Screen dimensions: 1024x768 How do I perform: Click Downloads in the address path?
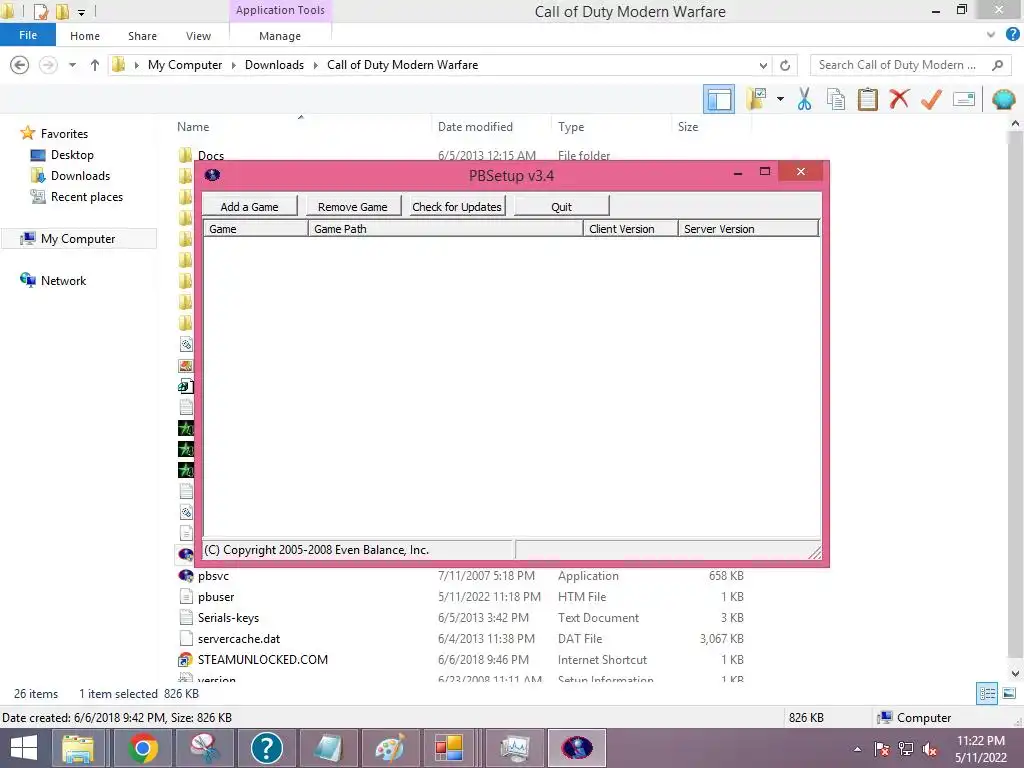(274, 65)
